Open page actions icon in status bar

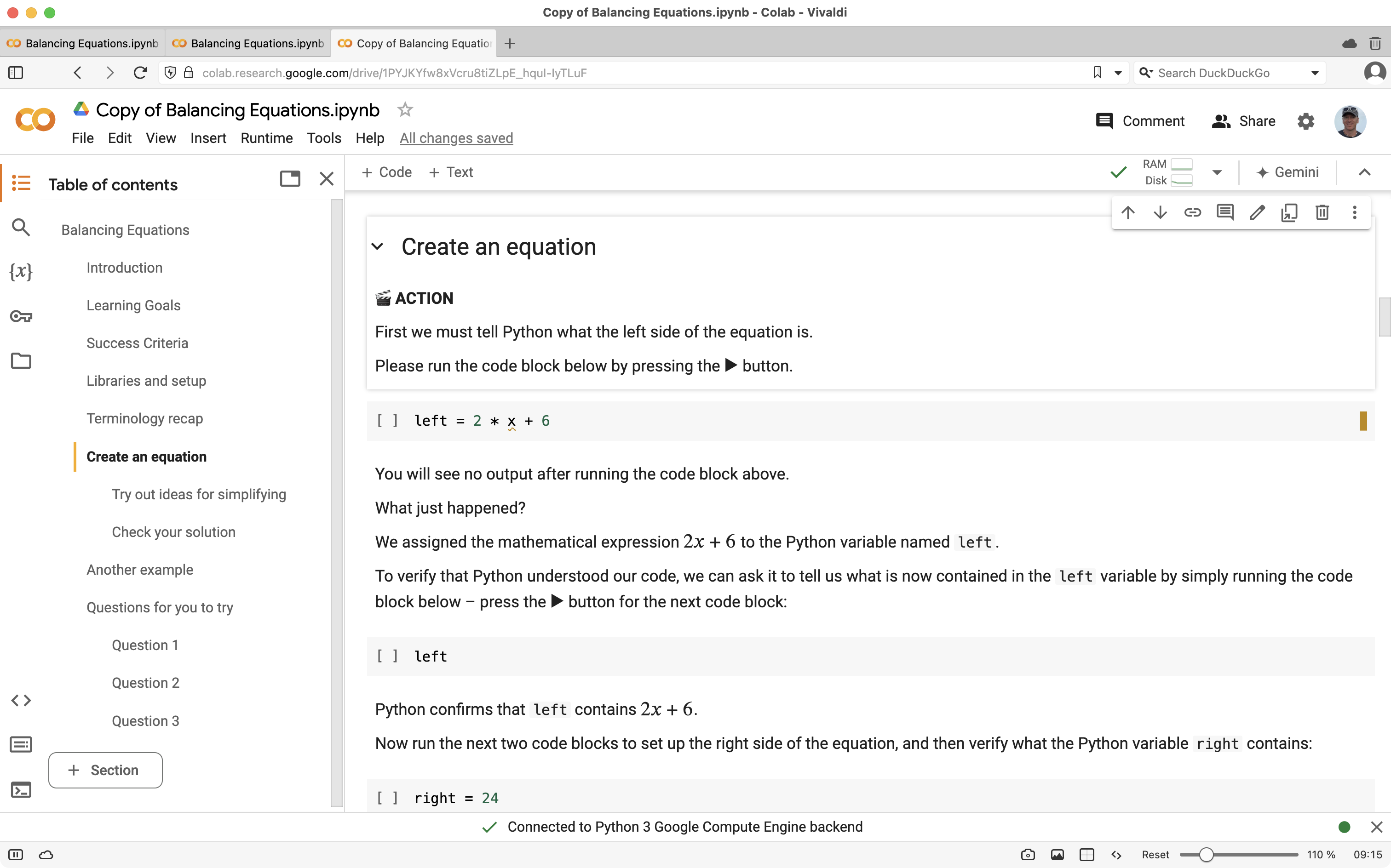1116,855
